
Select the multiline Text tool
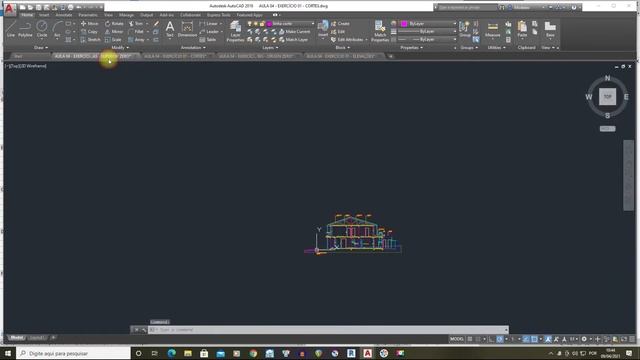pos(170,29)
